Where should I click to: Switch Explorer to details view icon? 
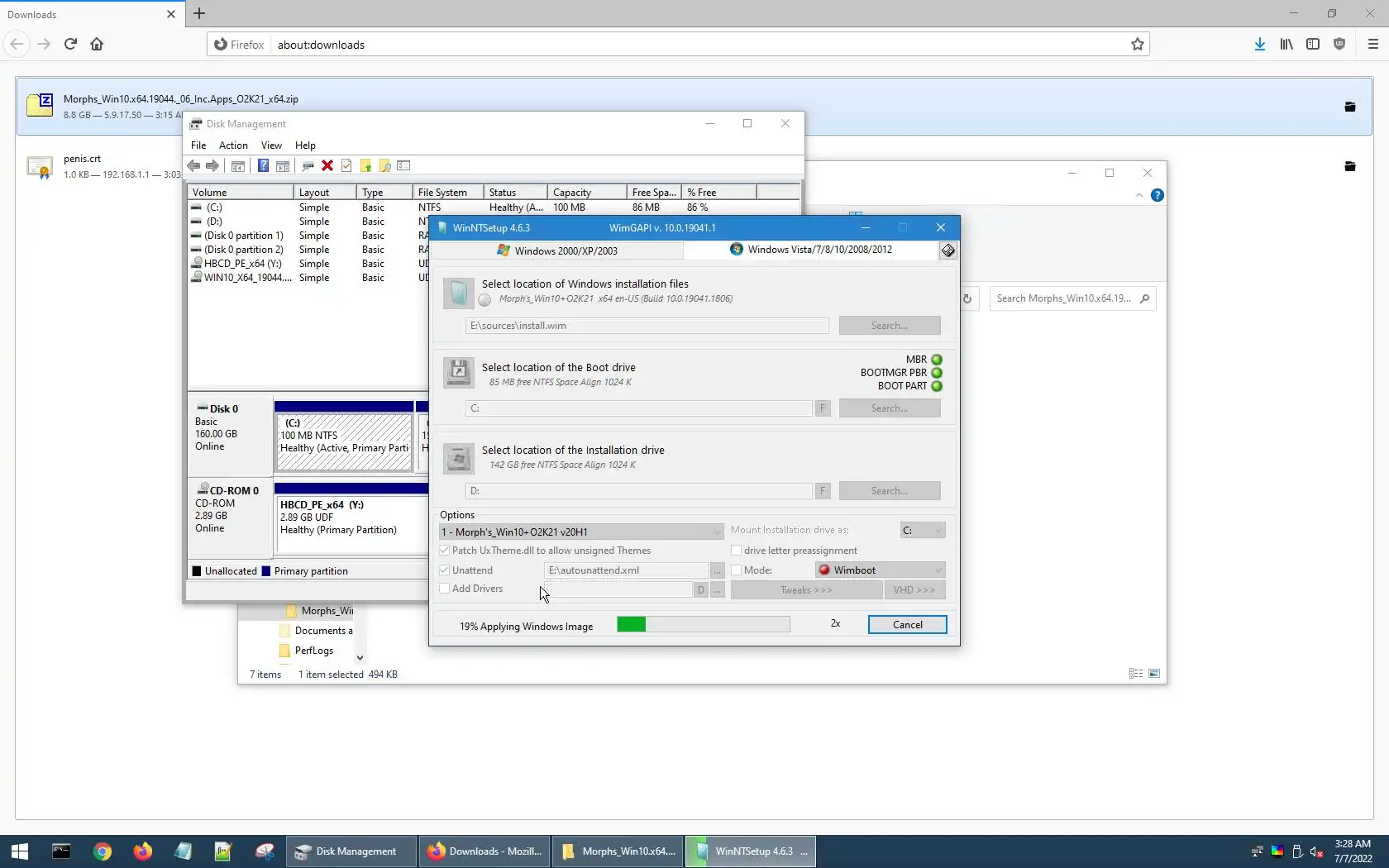1136,674
